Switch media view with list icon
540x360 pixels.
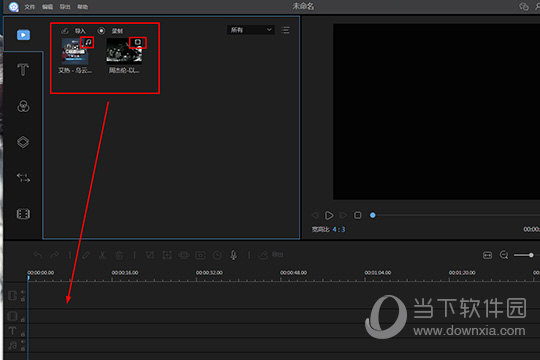(x=285, y=30)
